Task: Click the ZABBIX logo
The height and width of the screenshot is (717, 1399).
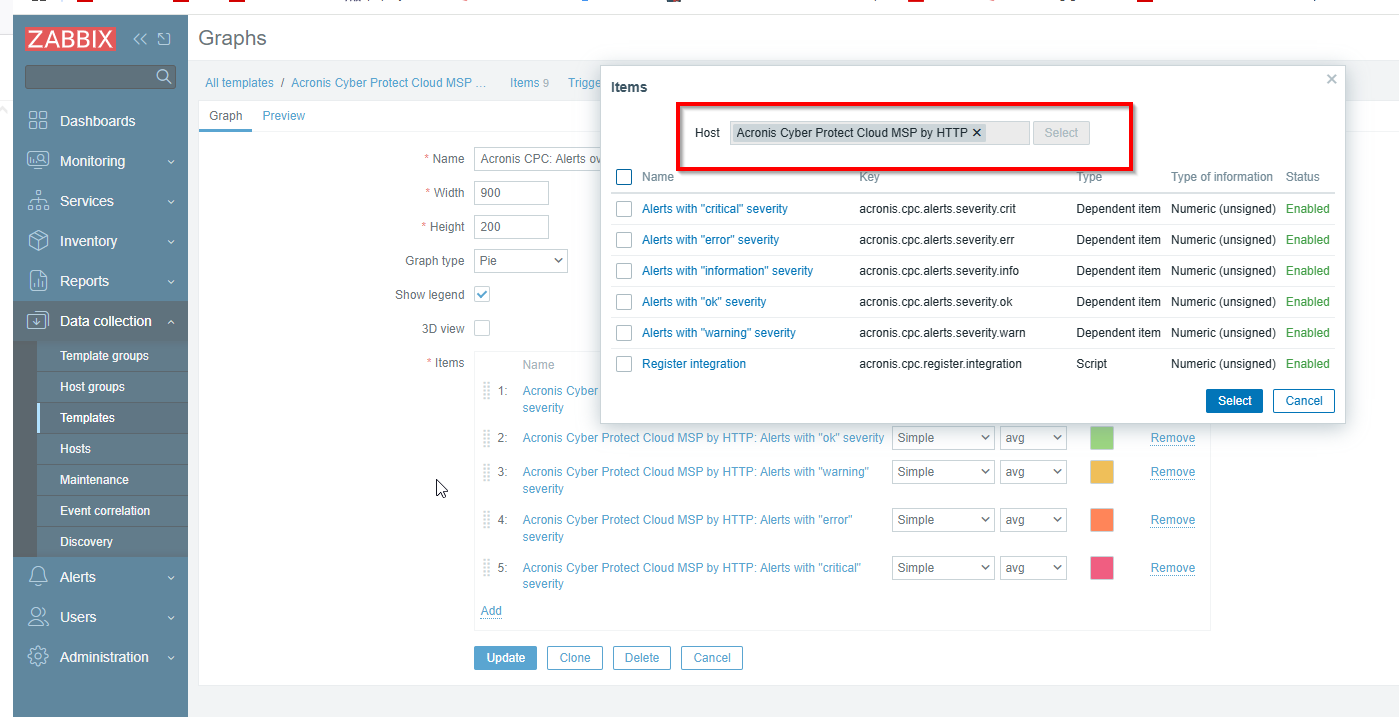Action: (70, 39)
